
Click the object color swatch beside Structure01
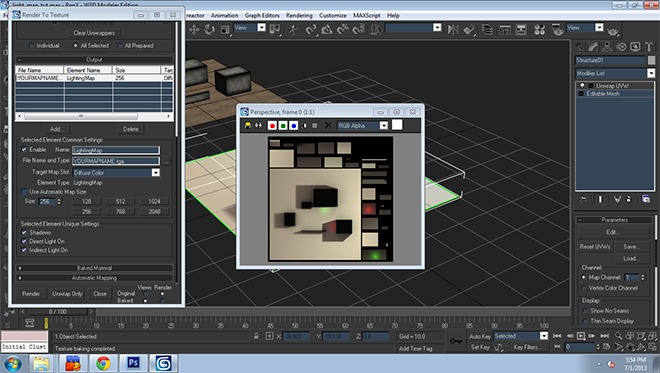[651, 60]
